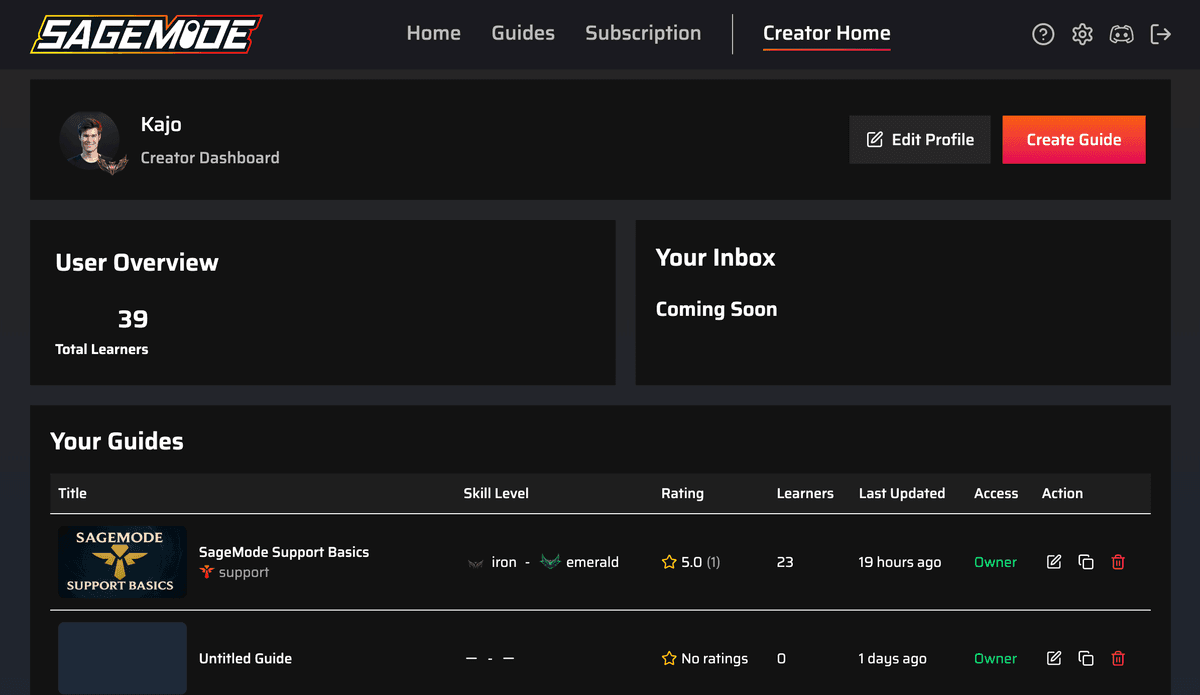Image resolution: width=1200 pixels, height=695 pixels.
Task: Click the '19 hours ago' cell
Action: click(x=900, y=562)
